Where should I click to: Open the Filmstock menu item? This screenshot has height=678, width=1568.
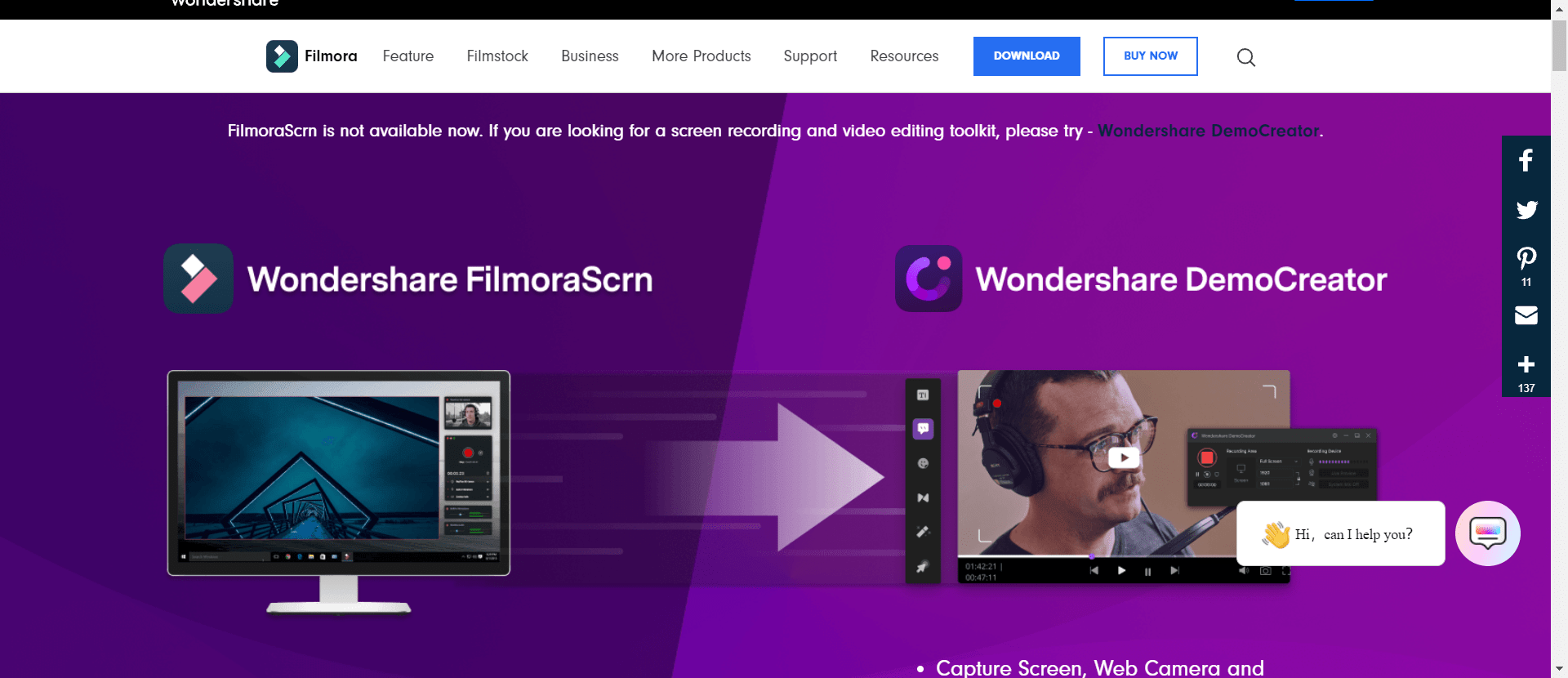(497, 56)
